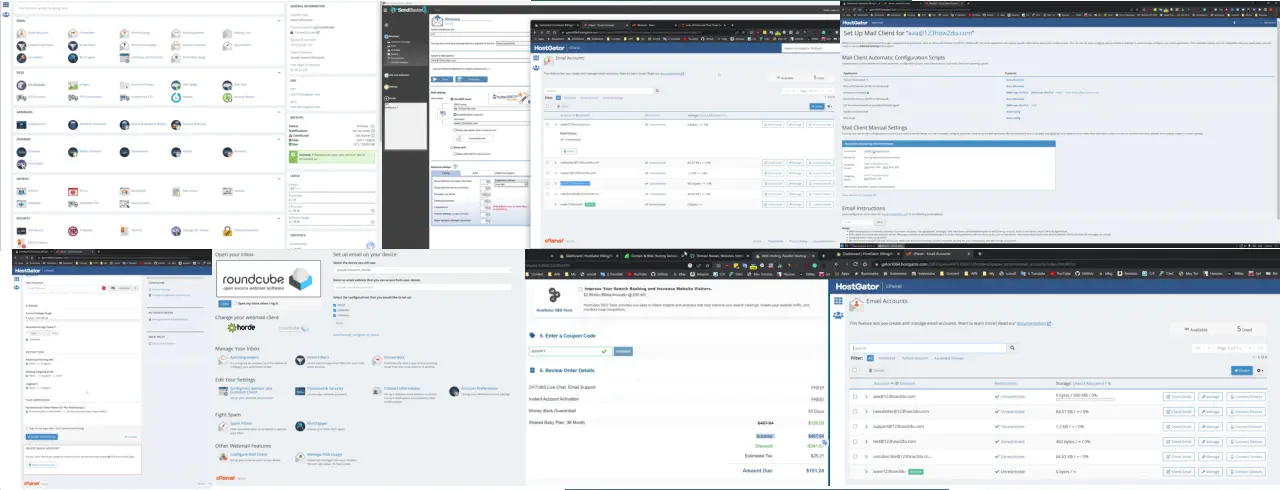Expand the support@123how2do.com account row

867,425
